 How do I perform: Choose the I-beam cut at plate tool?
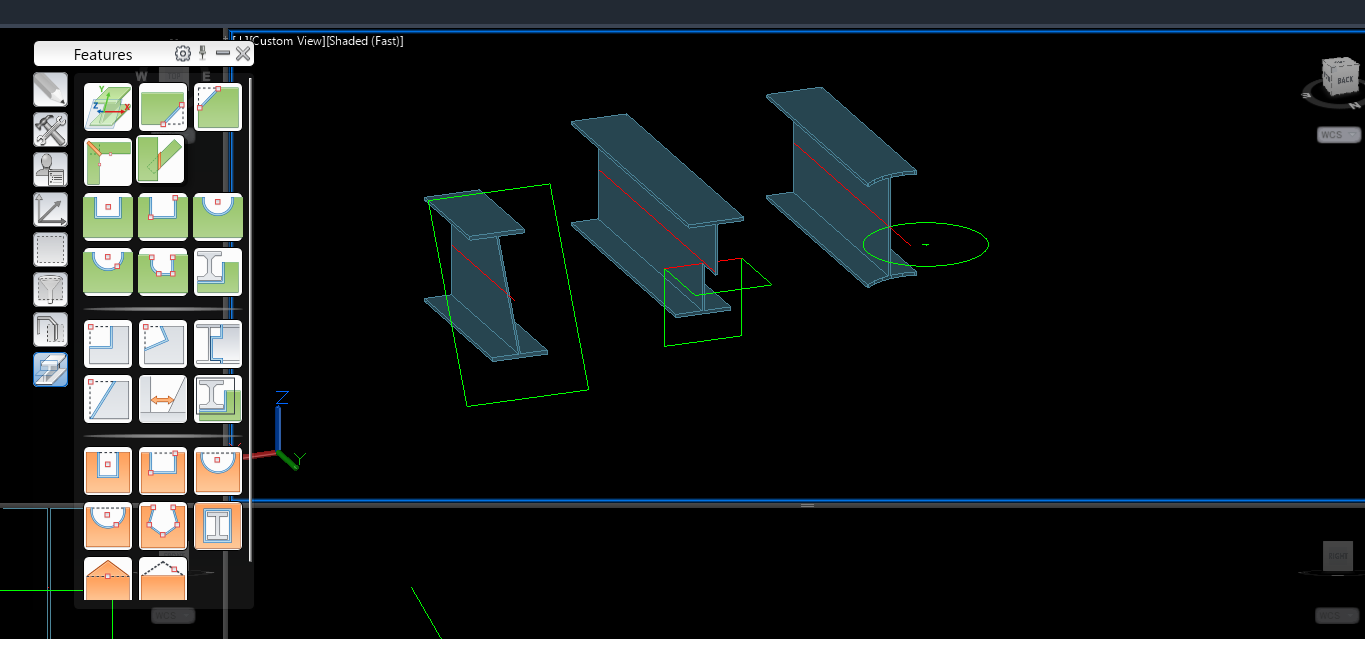point(218,399)
